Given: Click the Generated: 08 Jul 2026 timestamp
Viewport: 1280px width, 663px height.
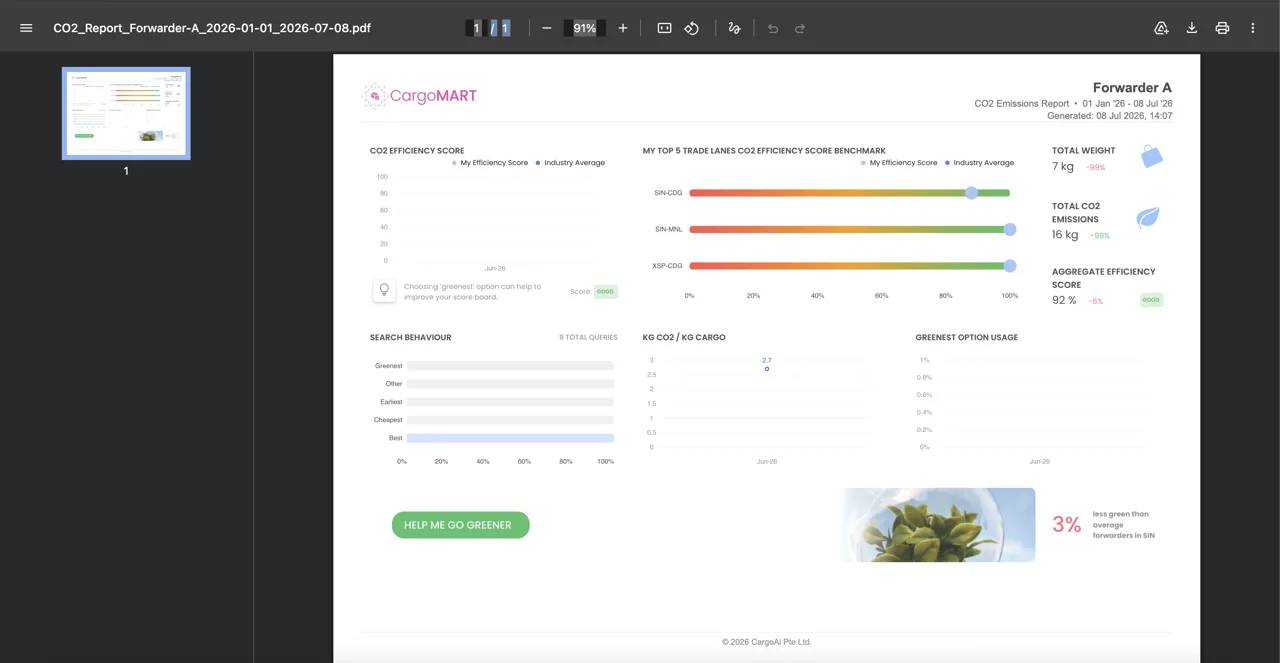Looking at the screenshot, I should 1109,116.
